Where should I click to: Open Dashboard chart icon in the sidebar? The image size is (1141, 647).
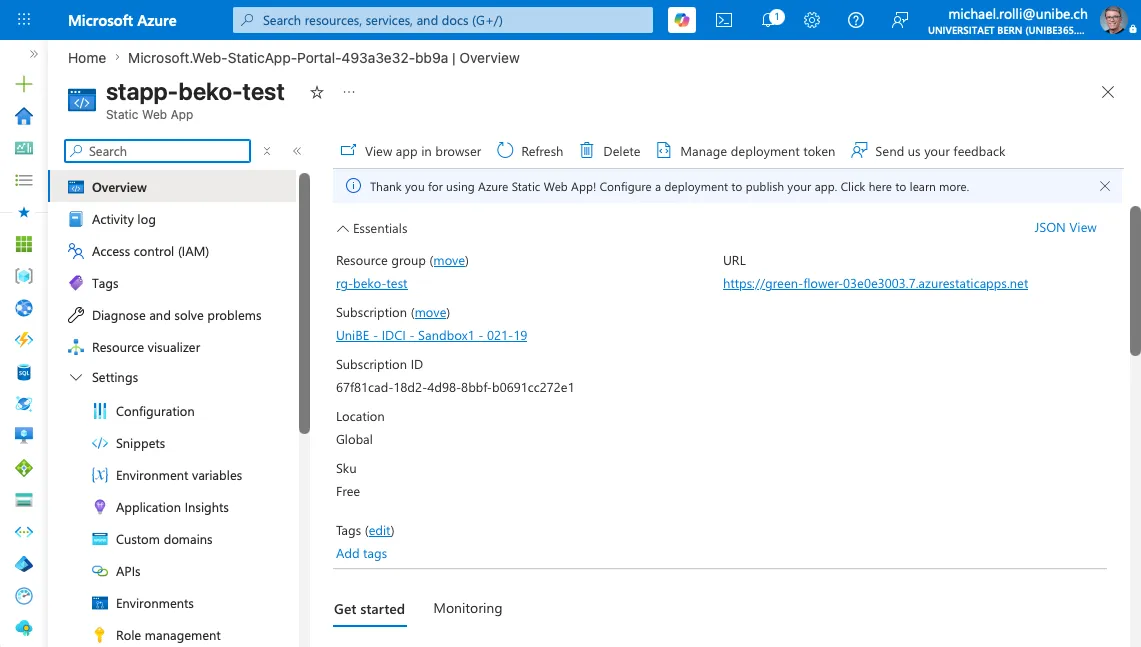tap(24, 148)
